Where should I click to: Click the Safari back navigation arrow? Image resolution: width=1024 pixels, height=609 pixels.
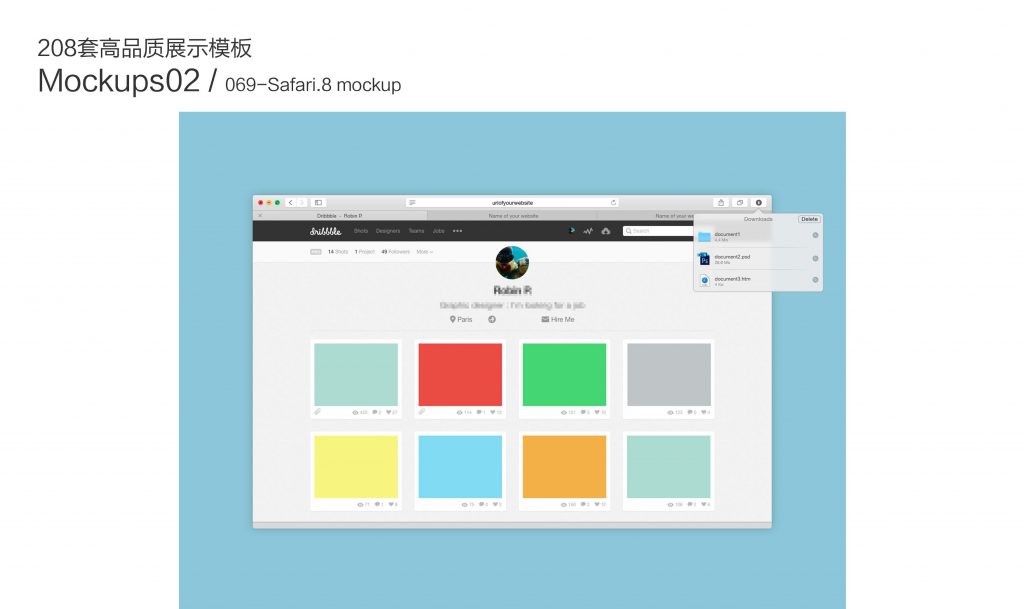[290, 202]
